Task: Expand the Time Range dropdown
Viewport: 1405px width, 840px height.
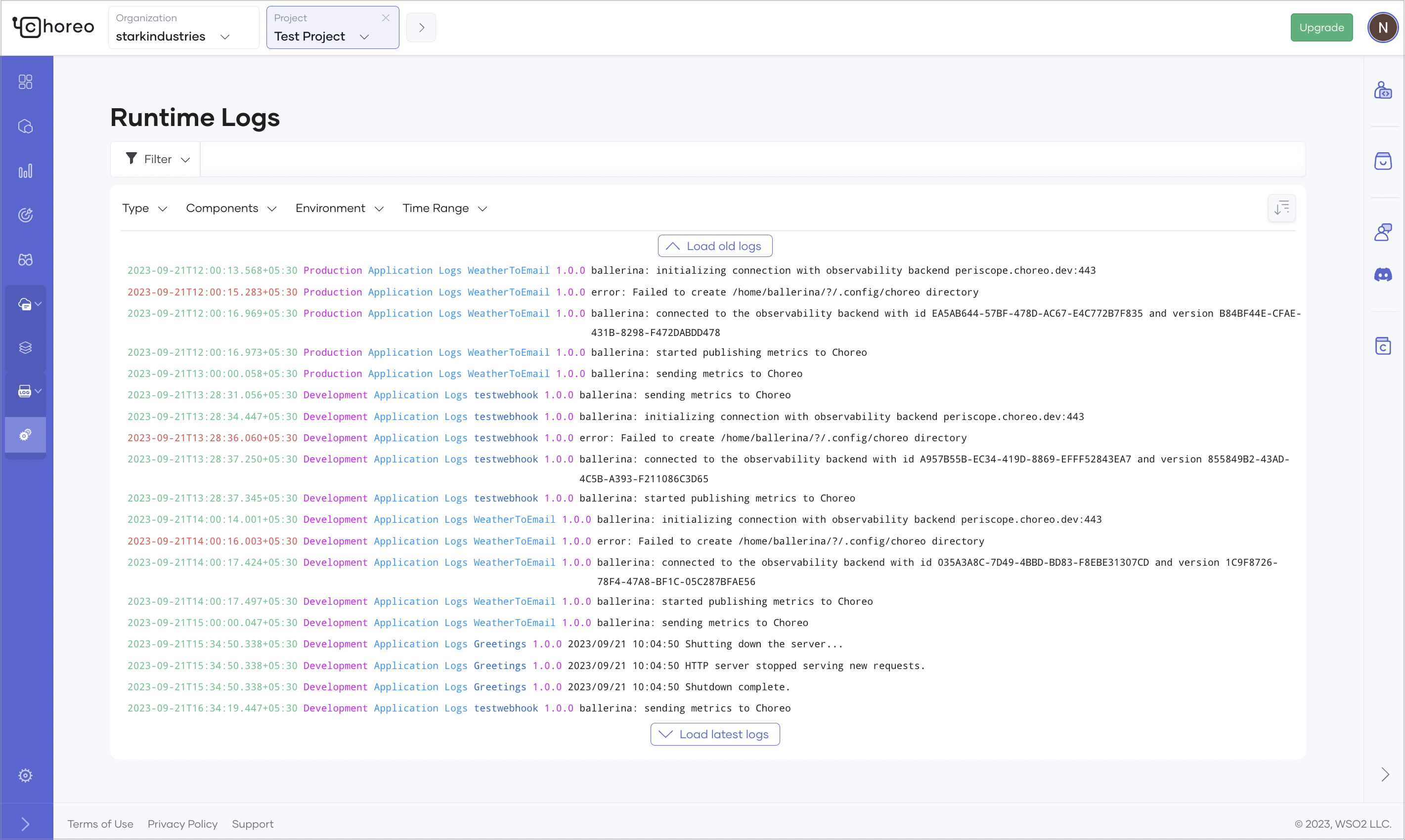Action: [x=444, y=209]
